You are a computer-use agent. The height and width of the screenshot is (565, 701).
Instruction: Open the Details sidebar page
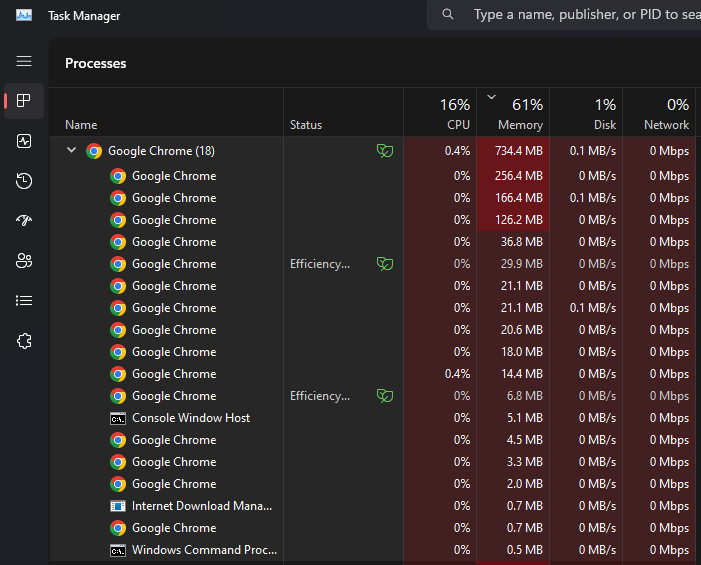tap(24, 301)
